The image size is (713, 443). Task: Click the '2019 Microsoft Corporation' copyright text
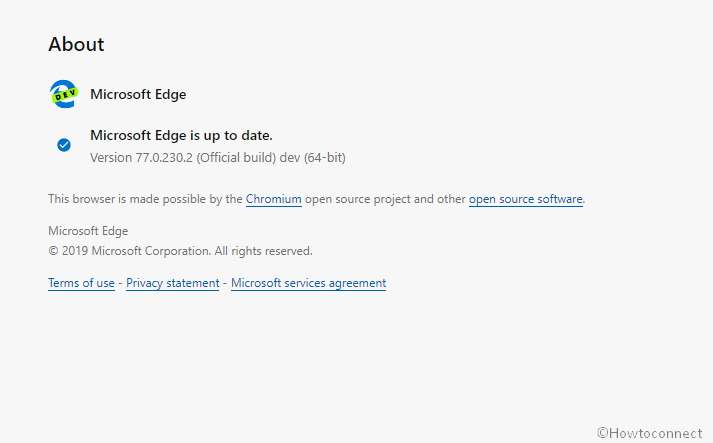136,251
